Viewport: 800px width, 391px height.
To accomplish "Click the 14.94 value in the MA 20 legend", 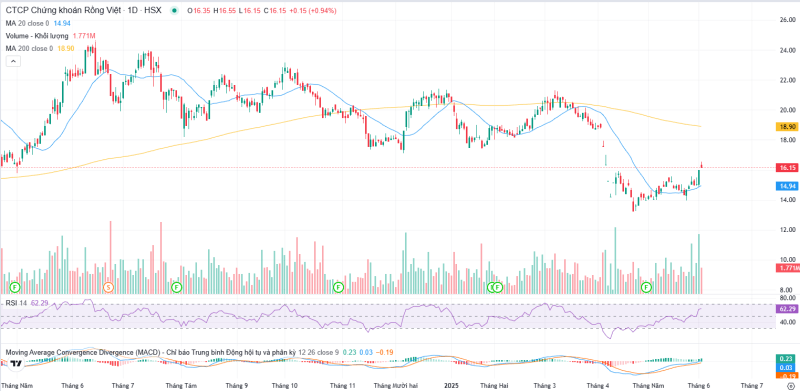I will (62, 23).
